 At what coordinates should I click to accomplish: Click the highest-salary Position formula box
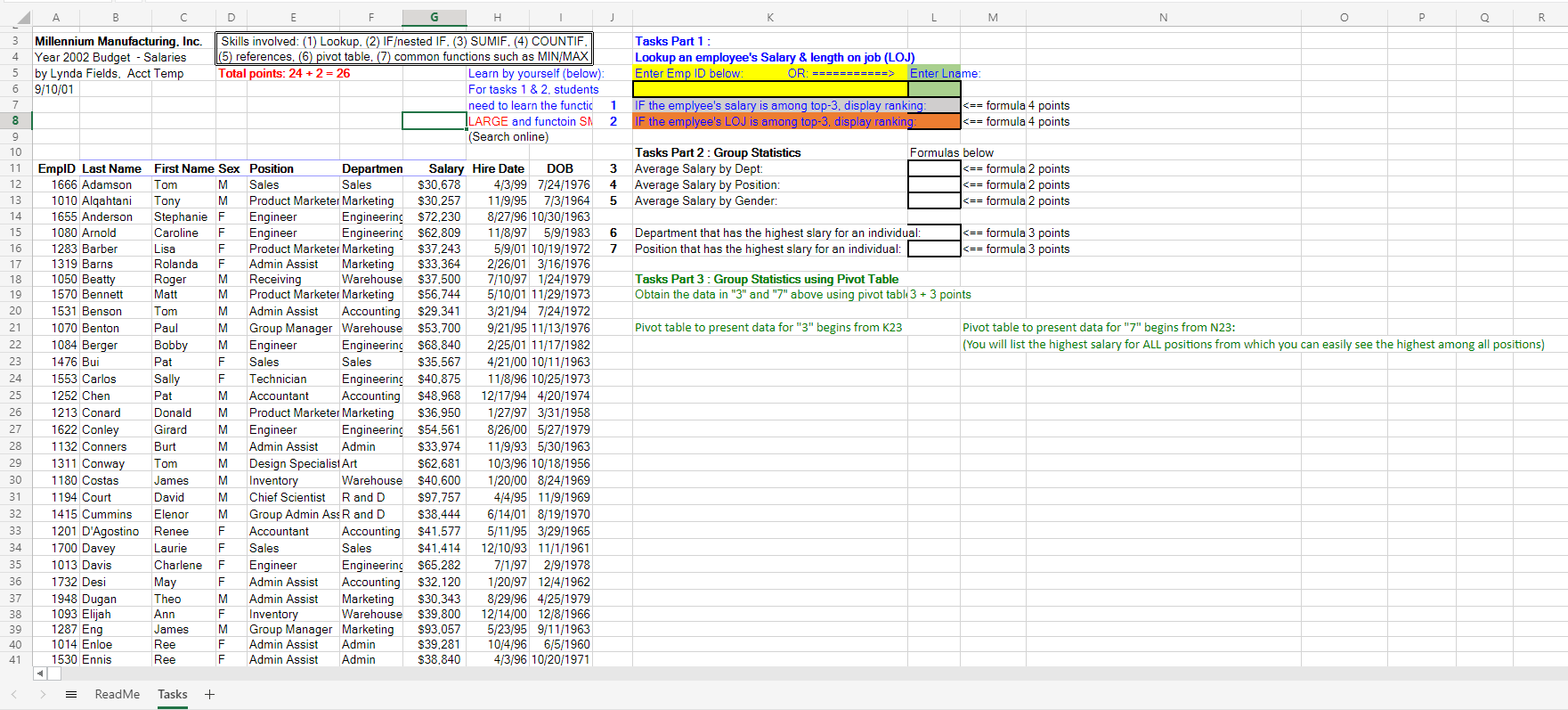pyautogui.click(x=934, y=249)
